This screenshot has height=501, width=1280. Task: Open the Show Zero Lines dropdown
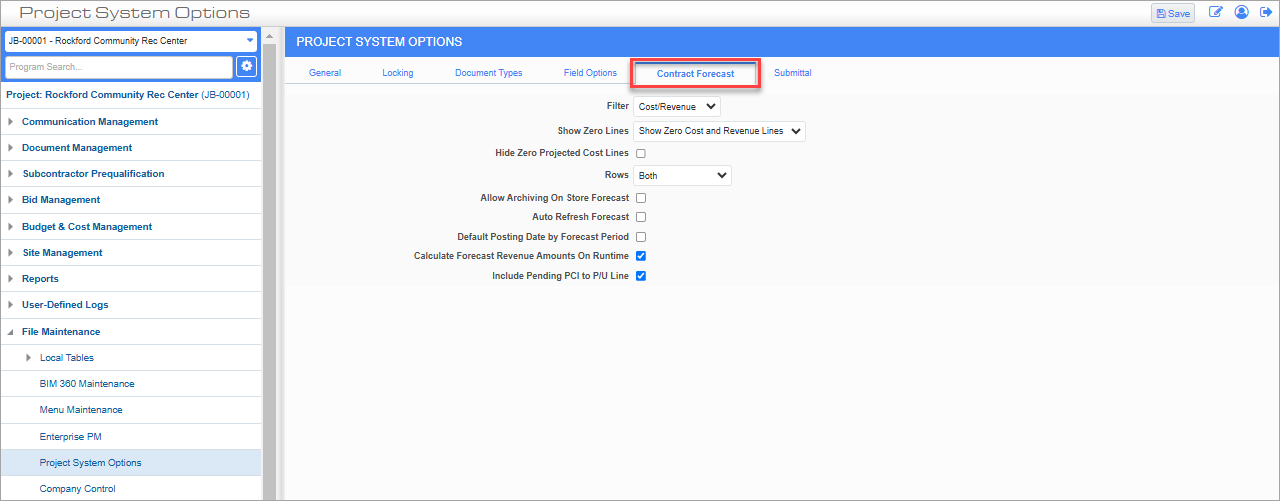719,131
